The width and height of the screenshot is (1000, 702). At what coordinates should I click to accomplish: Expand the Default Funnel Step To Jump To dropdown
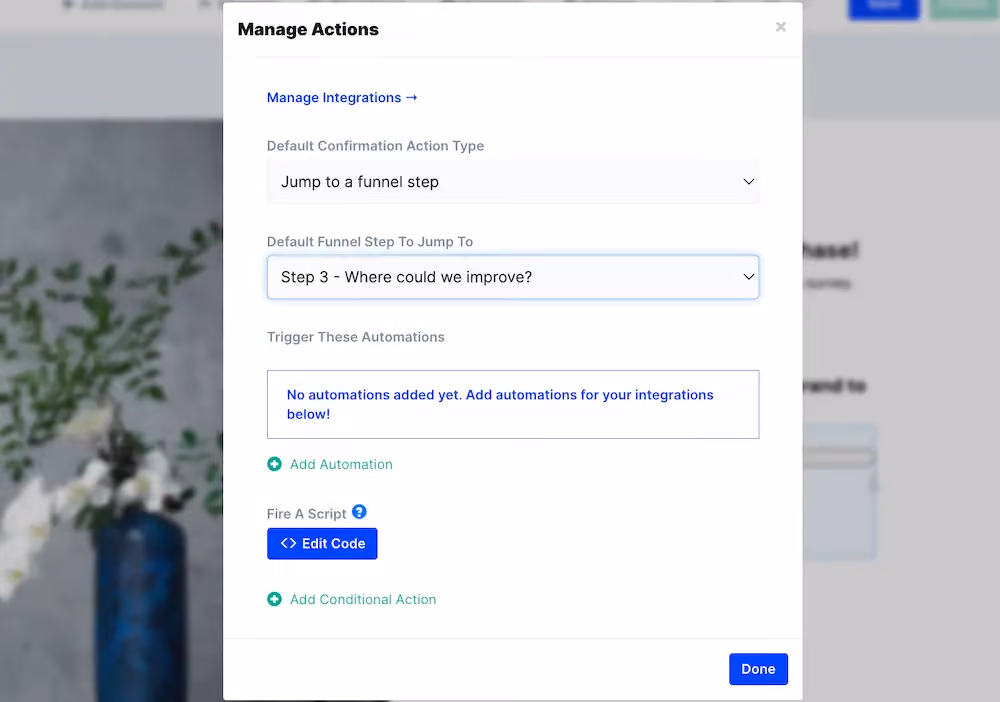pyautogui.click(x=513, y=277)
